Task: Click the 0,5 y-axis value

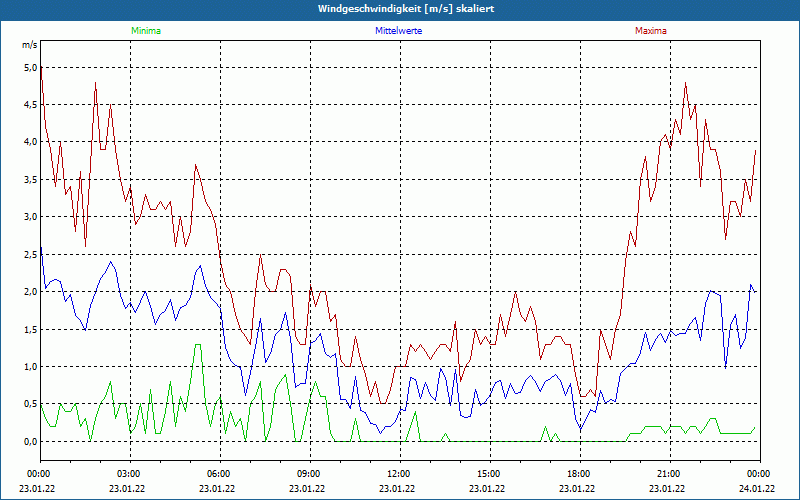Action: tap(30, 404)
